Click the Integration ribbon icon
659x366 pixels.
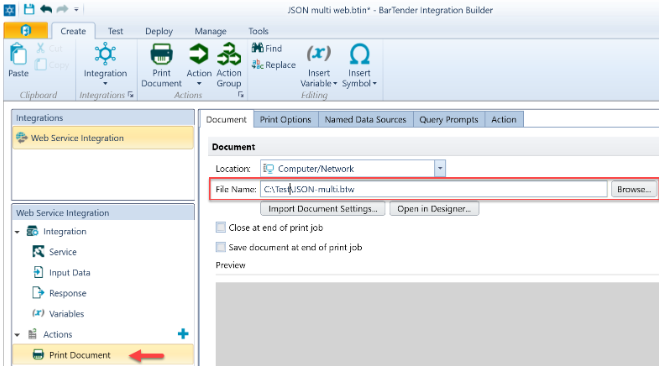[x=105, y=54]
